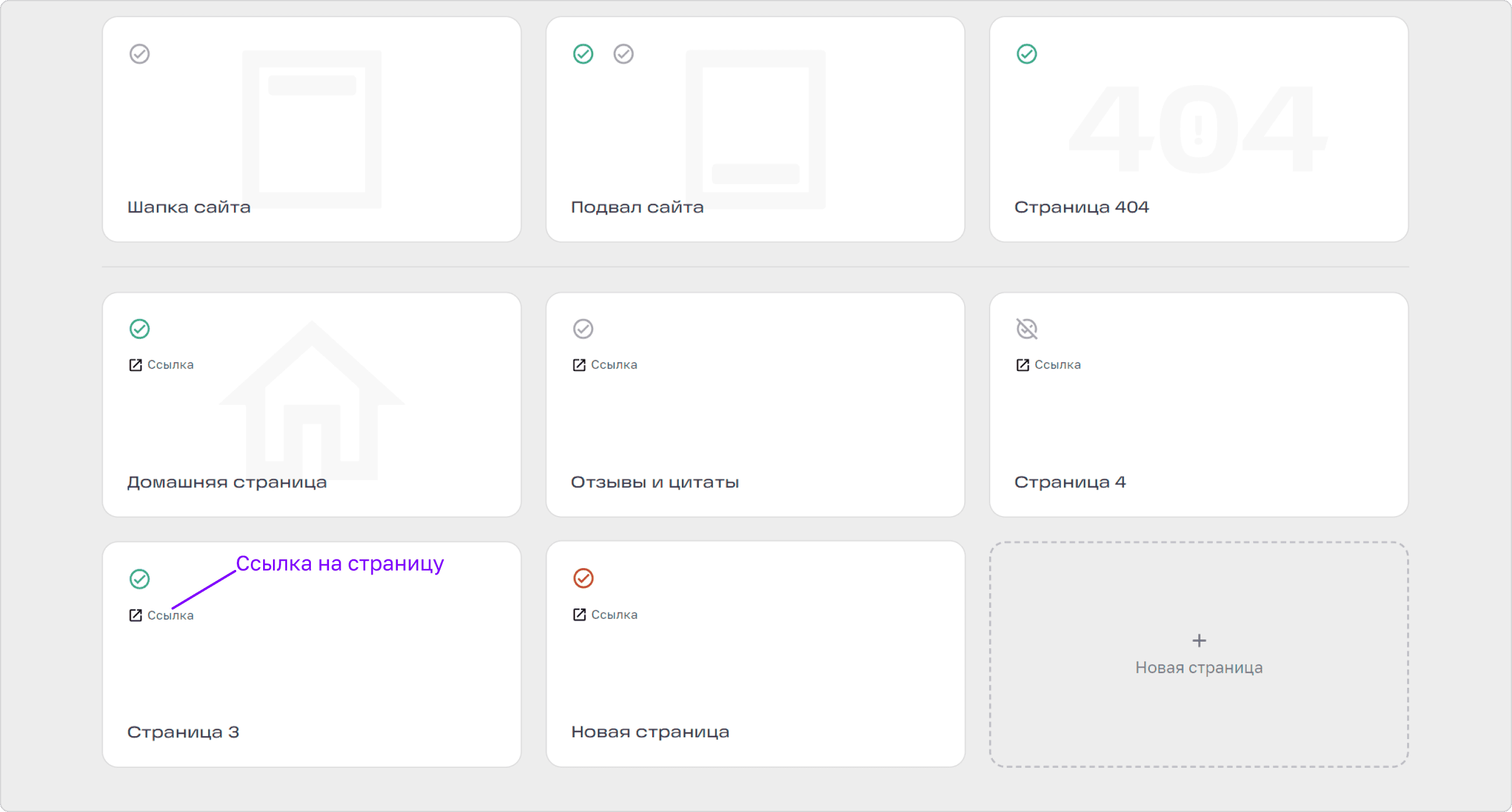The width and height of the screenshot is (1512, 812).
Task: Click the gray status check on Подвал сайта card
Action: tap(624, 54)
